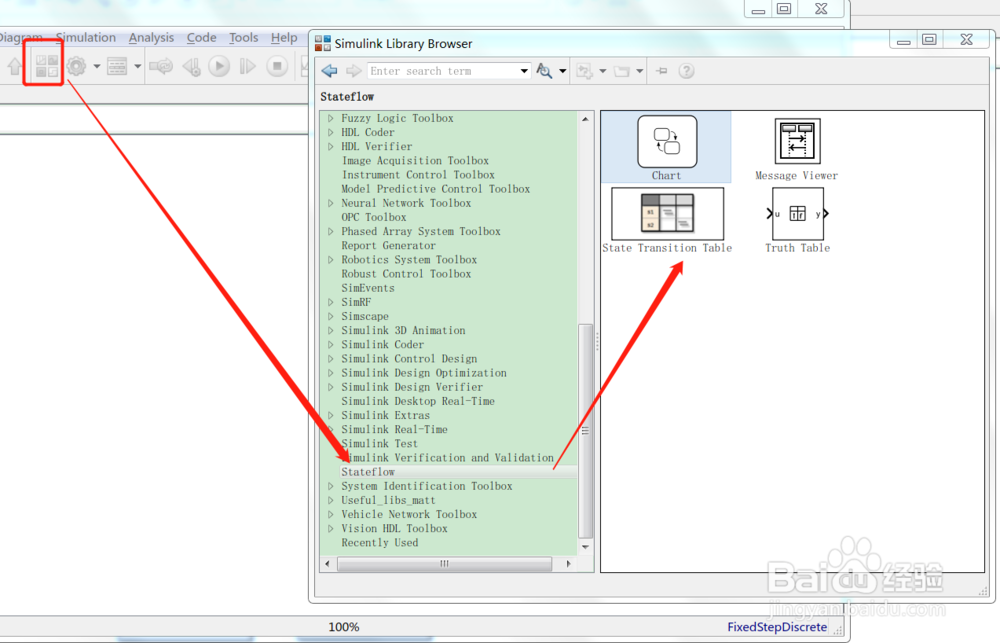Select Vehicle Network Toolbox
The width and height of the screenshot is (1000, 643).
[x=409, y=514]
